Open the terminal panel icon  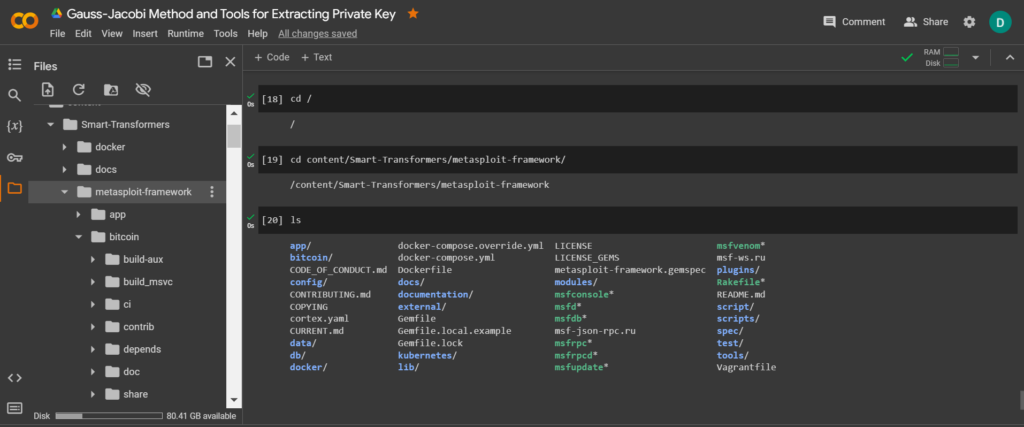coord(14,408)
